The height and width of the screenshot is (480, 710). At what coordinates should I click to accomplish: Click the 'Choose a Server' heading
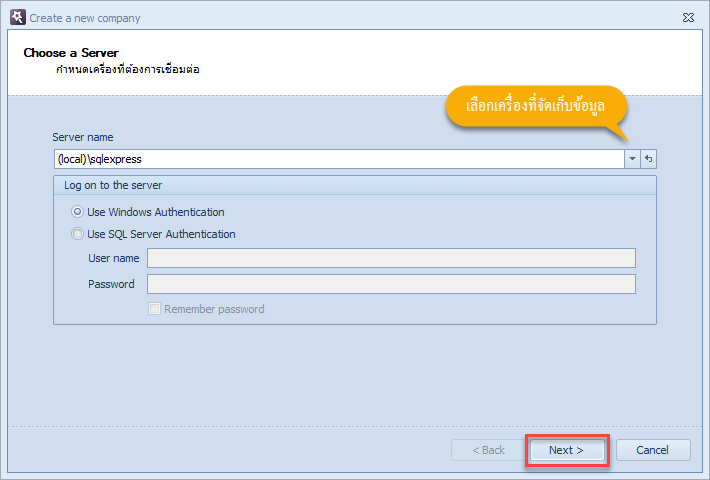tap(71, 53)
